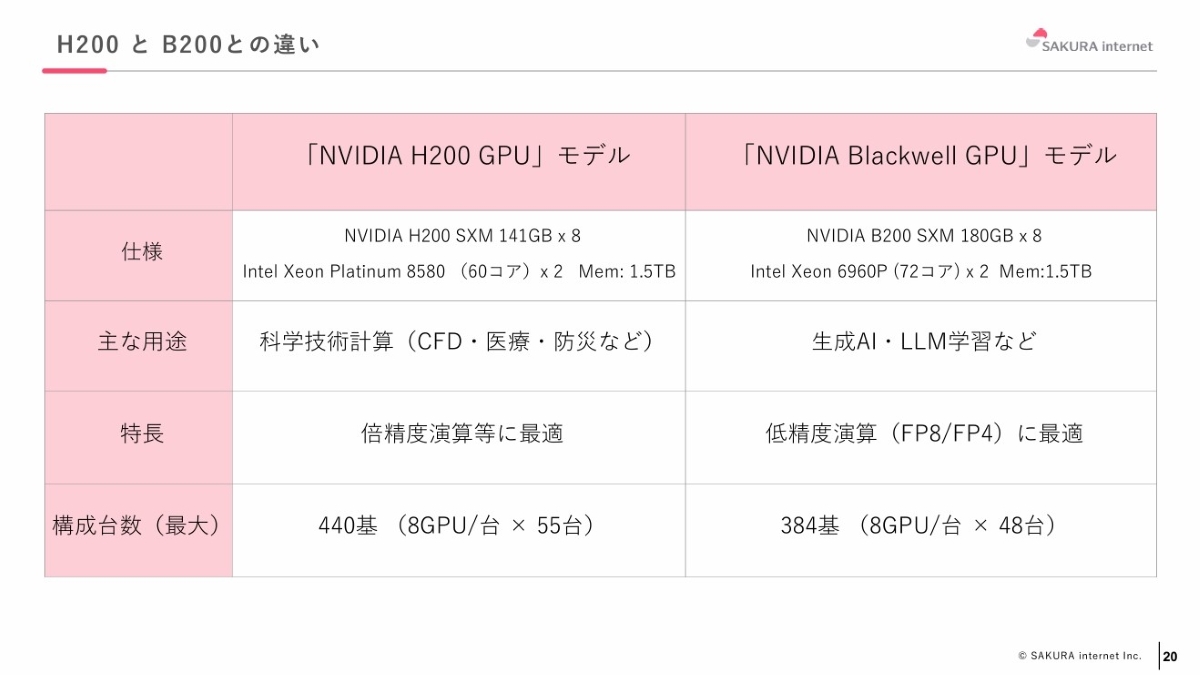Click the Intel Xeon 6960P spec line
The width and height of the screenshot is (1200, 675).
(x=921, y=271)
